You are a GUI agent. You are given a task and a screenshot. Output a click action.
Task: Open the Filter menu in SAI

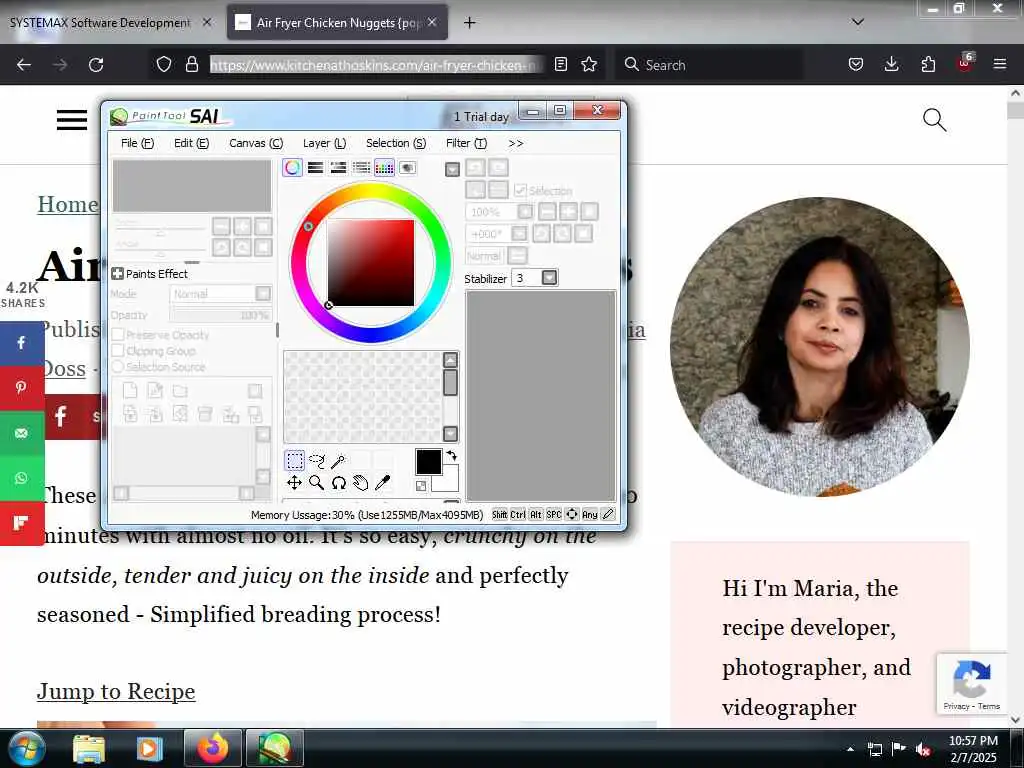[x=466, y=143]
